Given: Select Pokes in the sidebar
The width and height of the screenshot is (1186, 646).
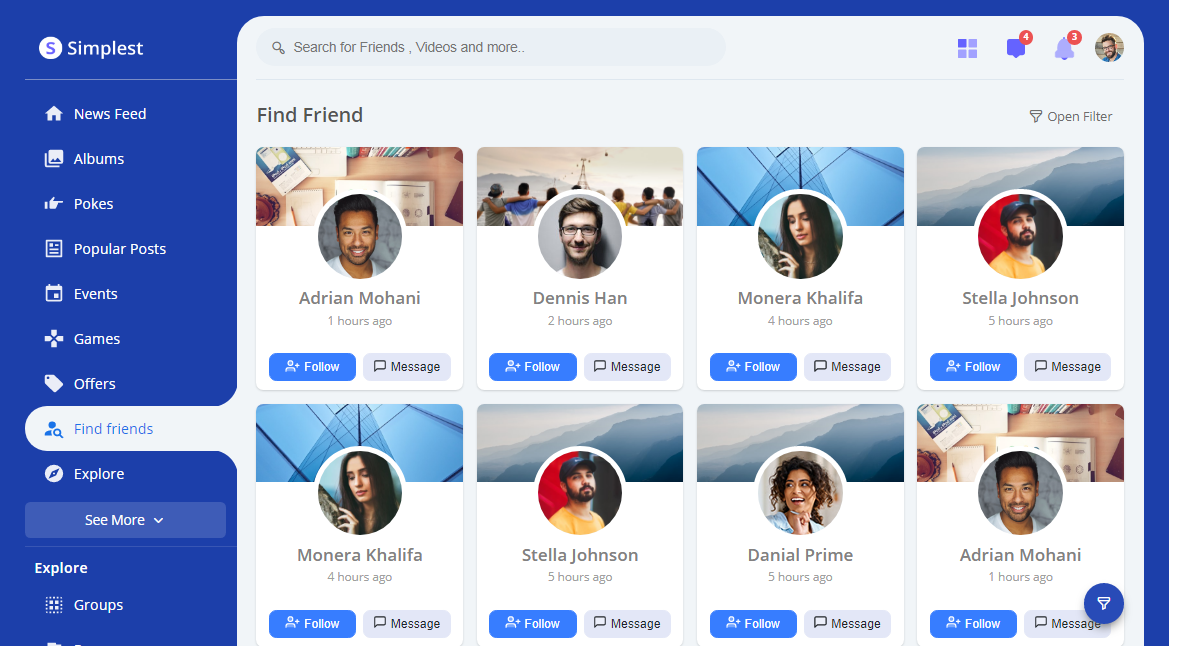Looking at the screenshot, I should point(93,204).
